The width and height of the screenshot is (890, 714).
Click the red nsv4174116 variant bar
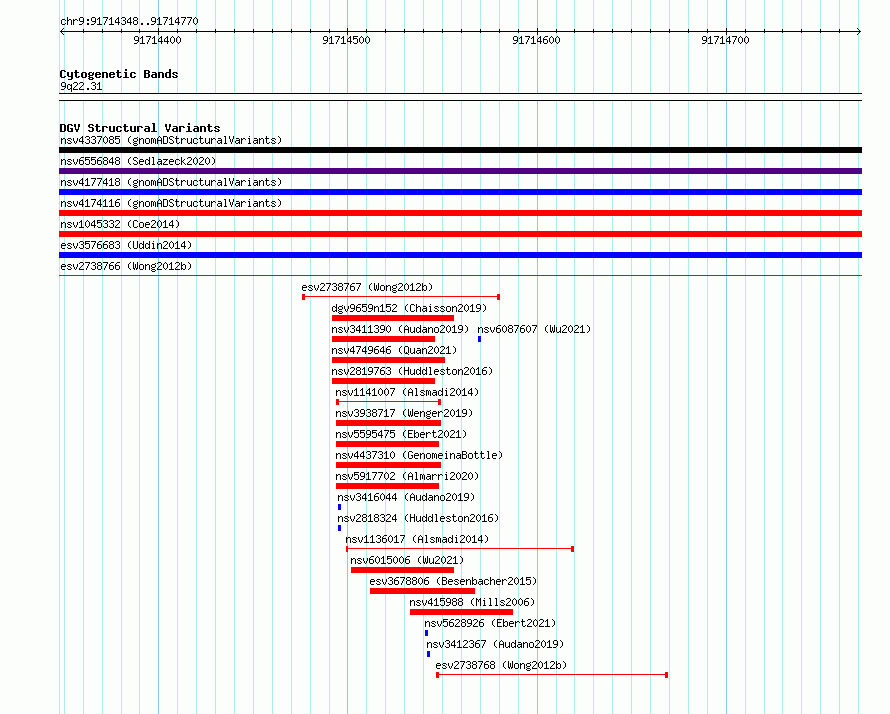click(460, 213)
